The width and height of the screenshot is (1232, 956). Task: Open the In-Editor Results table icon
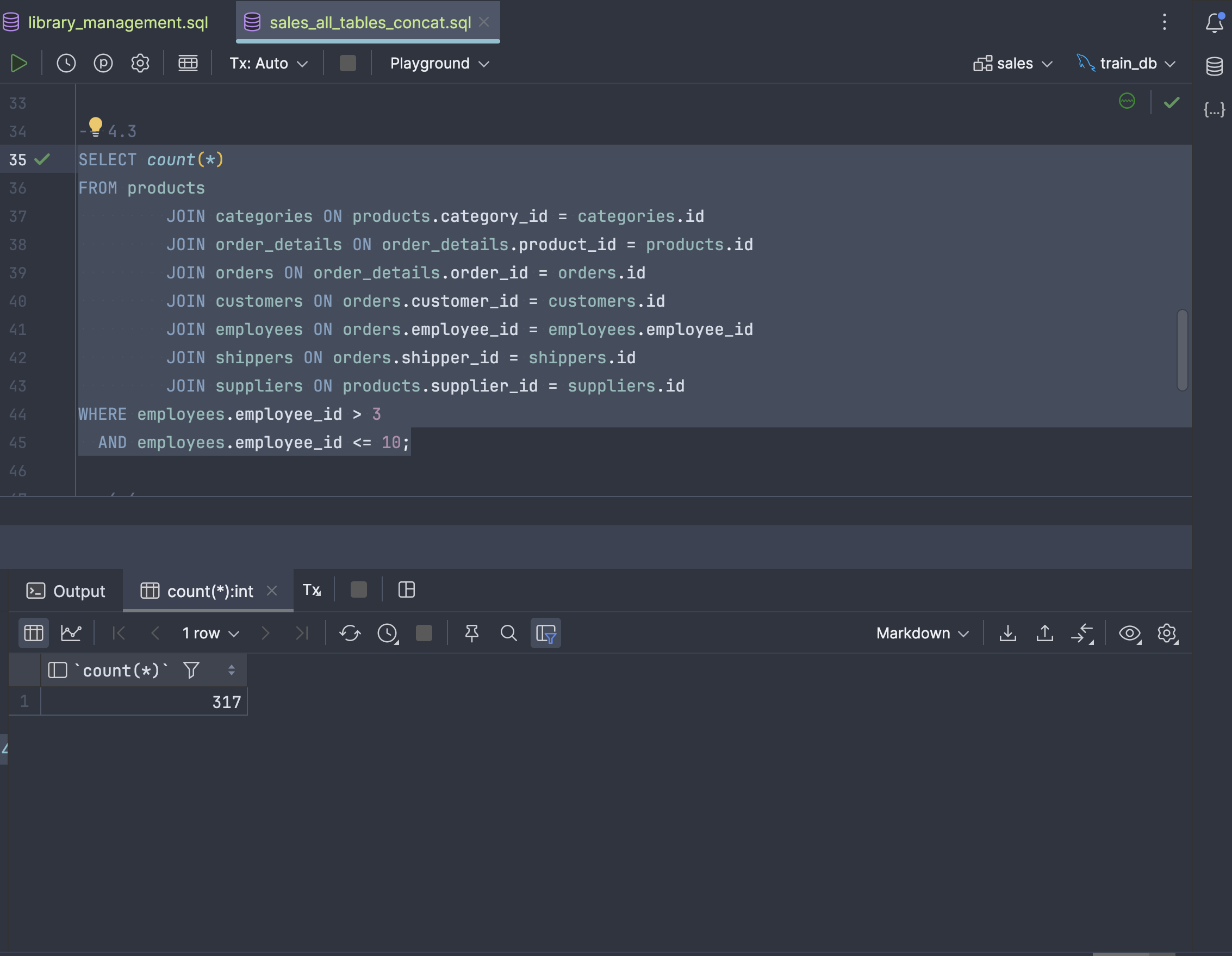tap(188, 63)
